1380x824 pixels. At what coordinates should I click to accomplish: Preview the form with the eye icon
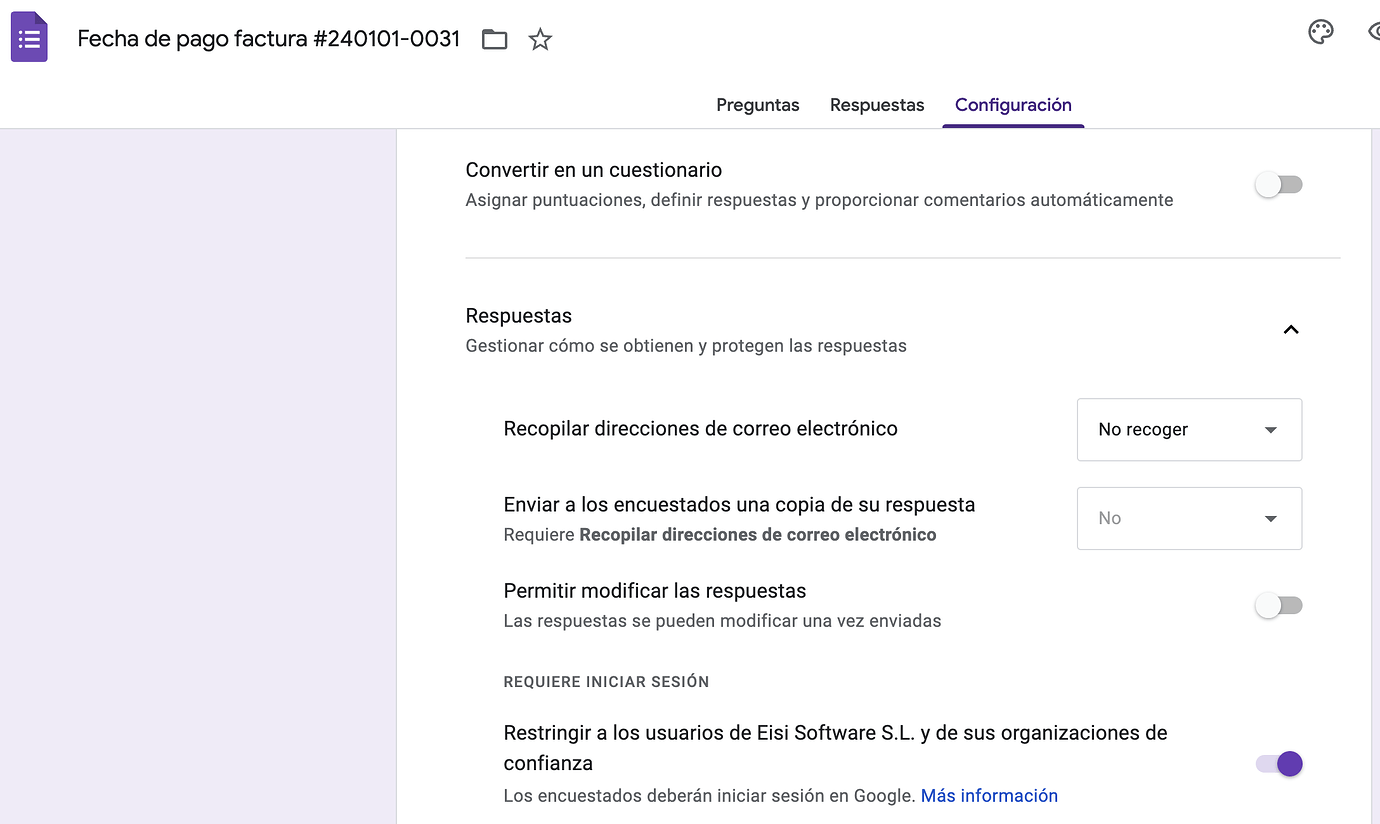point(1374,32)
